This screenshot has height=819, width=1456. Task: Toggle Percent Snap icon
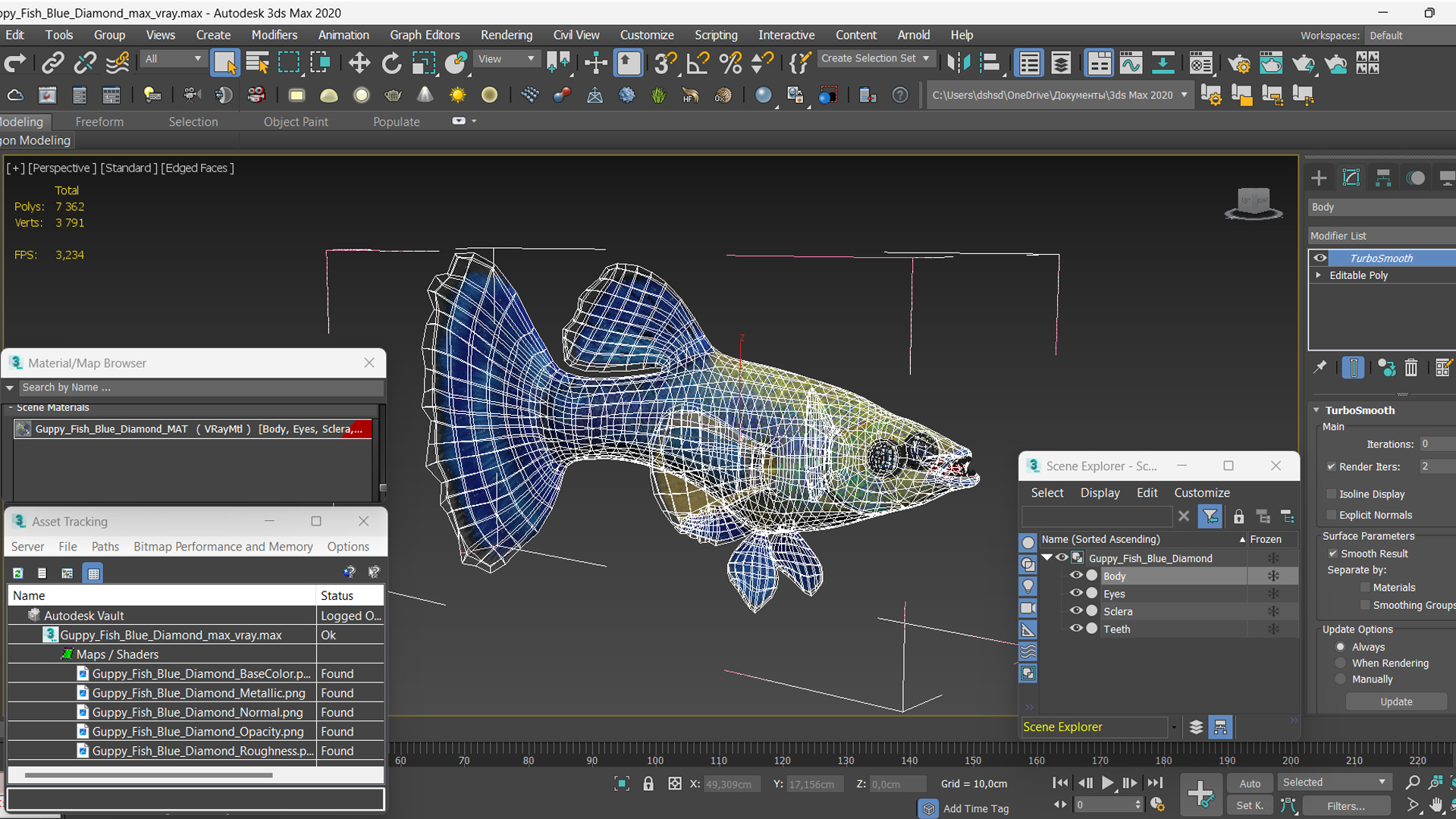tap(730, 63)
